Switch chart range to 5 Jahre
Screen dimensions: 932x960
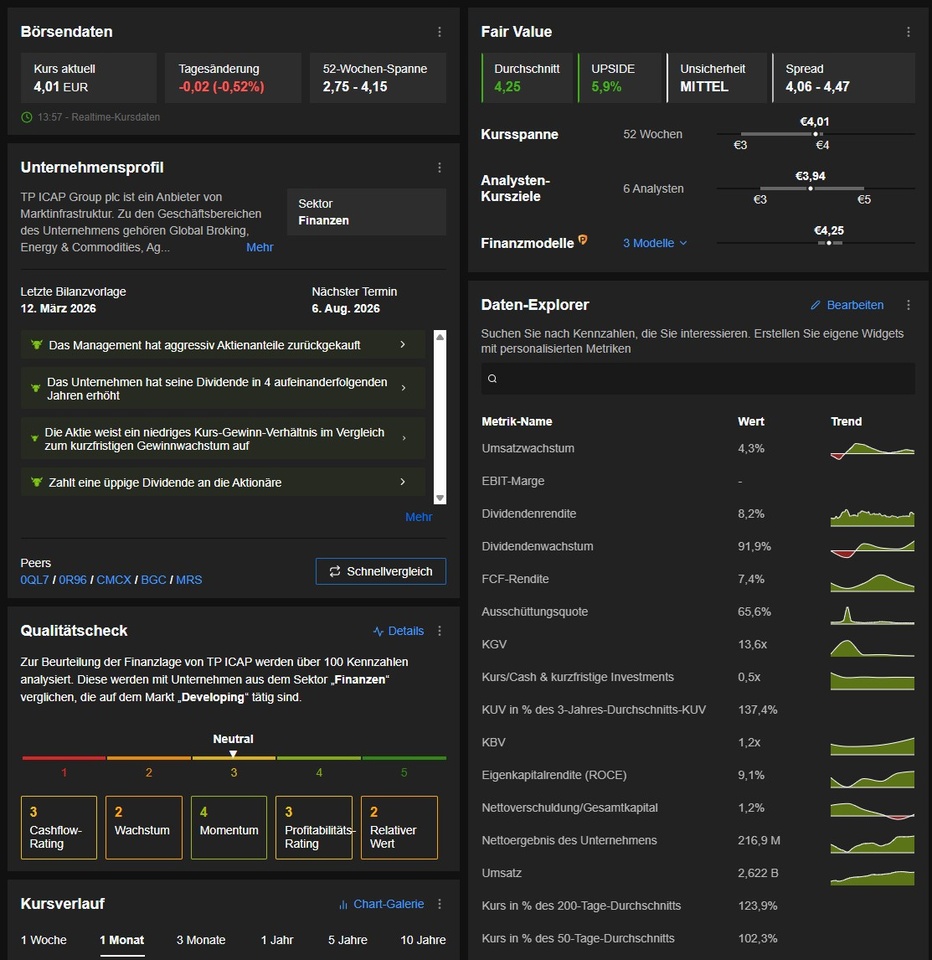347,940
